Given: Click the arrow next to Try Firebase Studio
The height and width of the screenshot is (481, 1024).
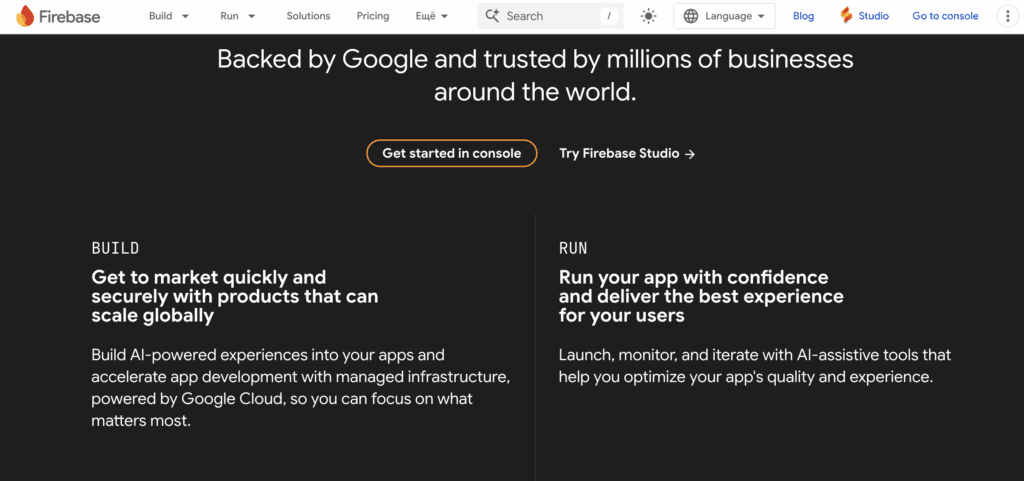Looking at the screenshot, I should click(690, 154).
